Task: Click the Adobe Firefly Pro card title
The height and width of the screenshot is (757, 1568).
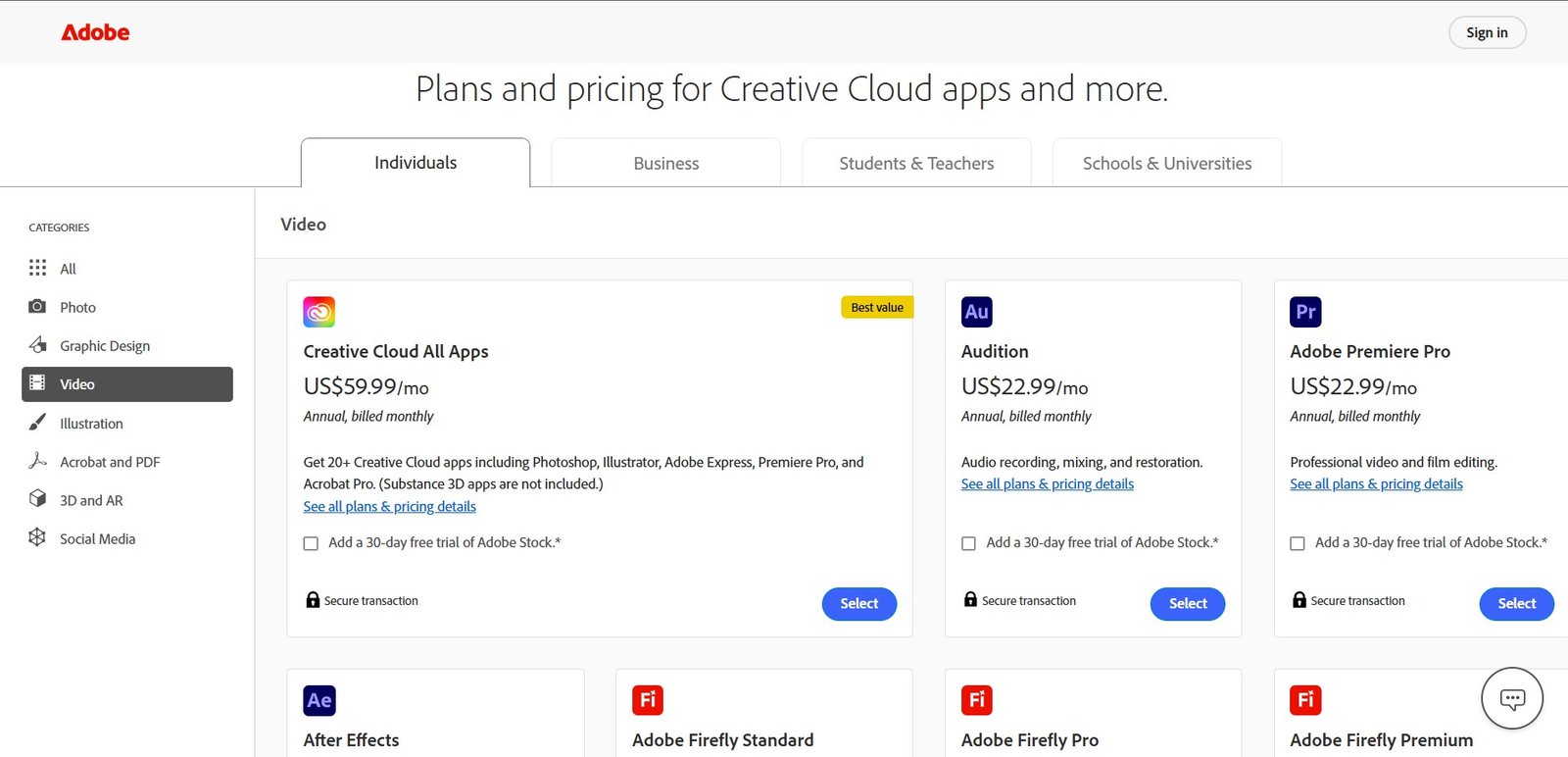Action: (x=1029, y=740)
